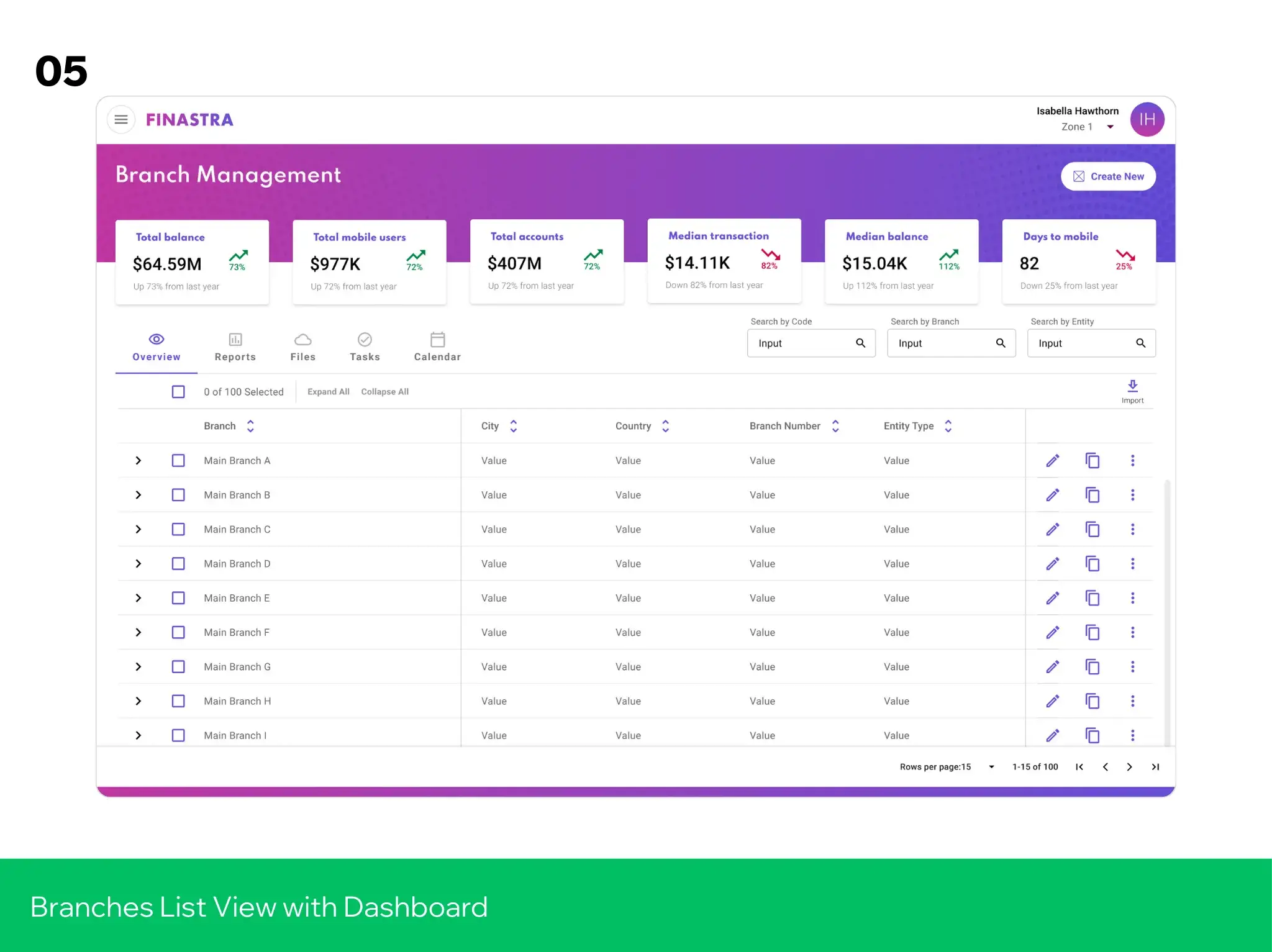Image resolution: width=1272 pixels, height=952 pixels.
Task: Click the Create New button
Action: (x=1108, y=176)
